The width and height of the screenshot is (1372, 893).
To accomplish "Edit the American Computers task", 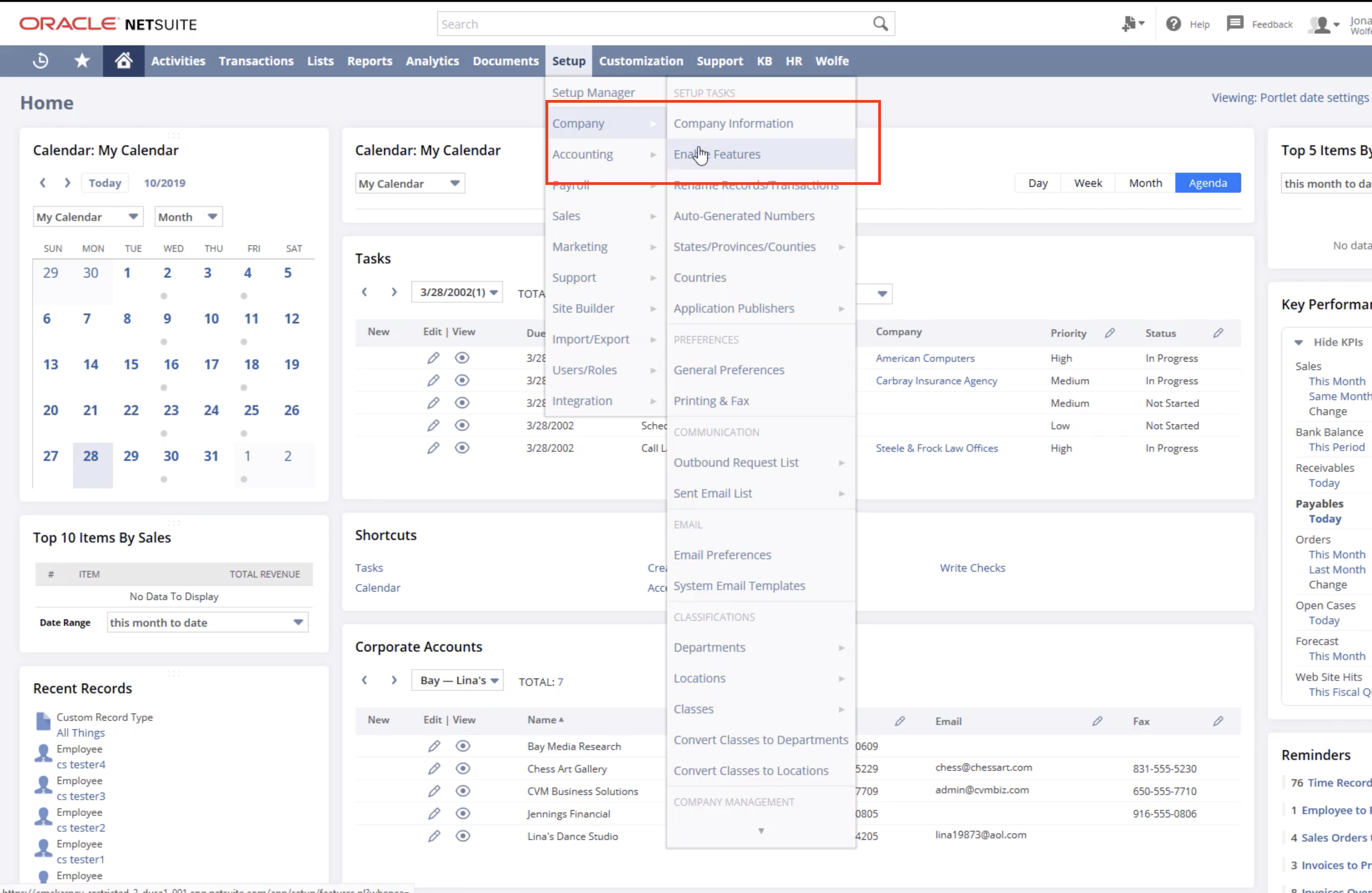I will (x=433, y=358).
